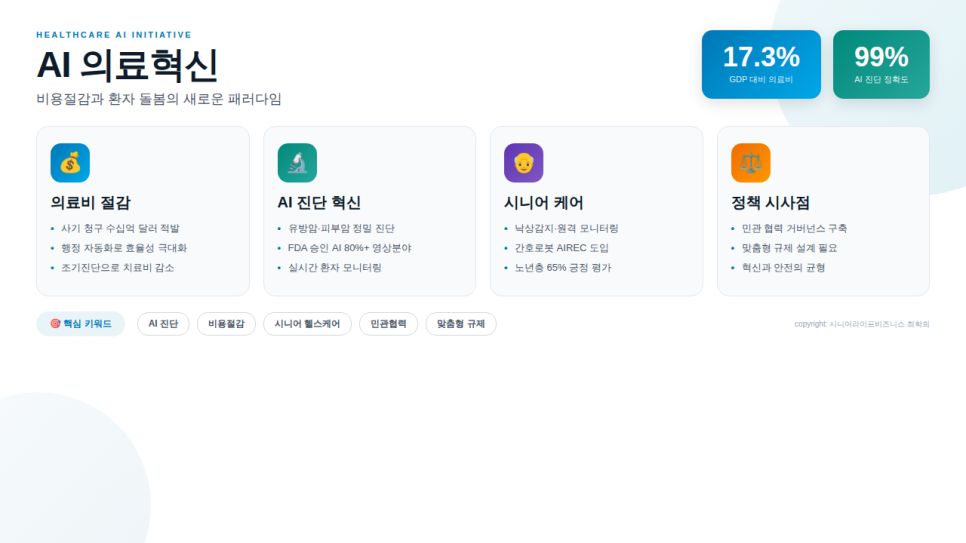Click bullet 맞춤형 규제 설계 필요
This screenshot has height=543, width=966.
(789, 248)
